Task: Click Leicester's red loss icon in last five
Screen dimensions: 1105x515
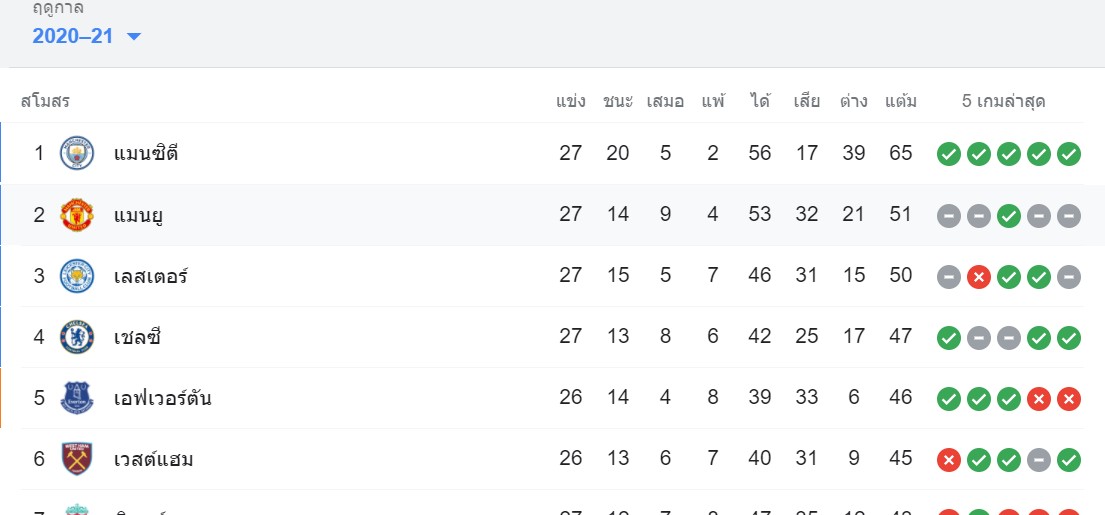Action: 979,277
